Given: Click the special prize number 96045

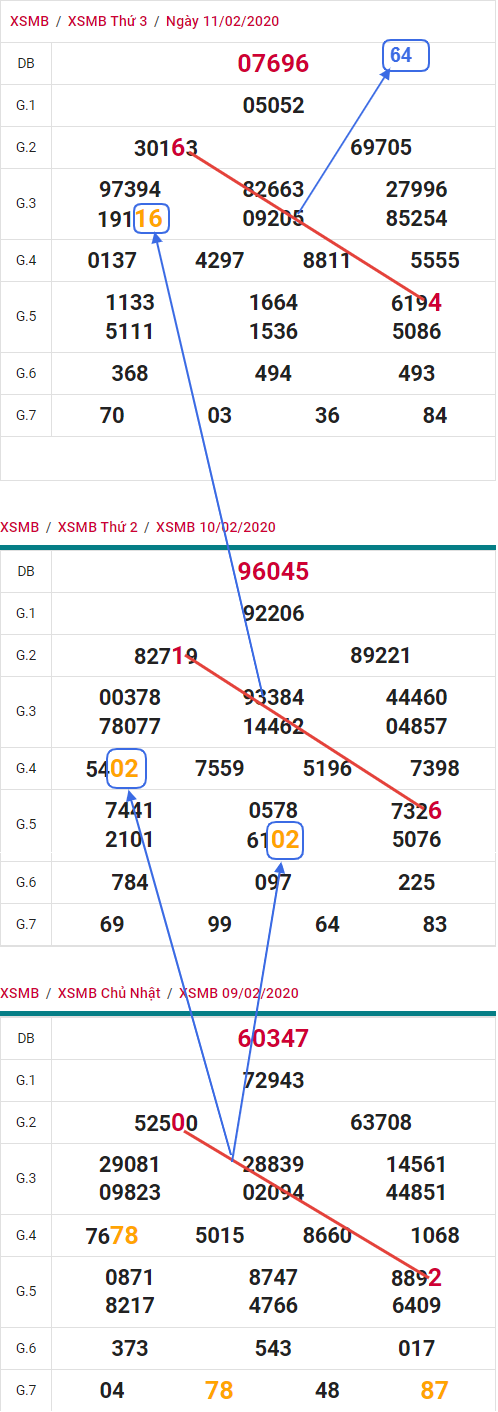Looking at the screenshot, I should pos(273,571).
